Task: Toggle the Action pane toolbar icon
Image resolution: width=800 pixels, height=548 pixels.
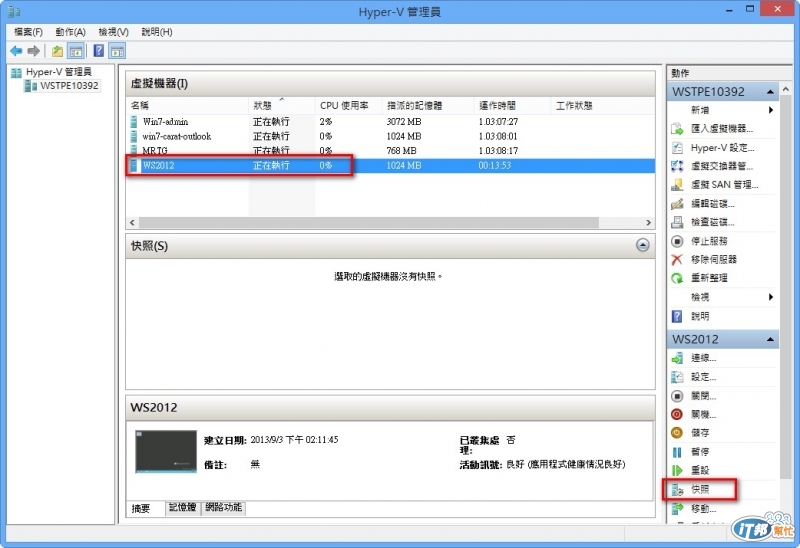Action: point(117,51)
